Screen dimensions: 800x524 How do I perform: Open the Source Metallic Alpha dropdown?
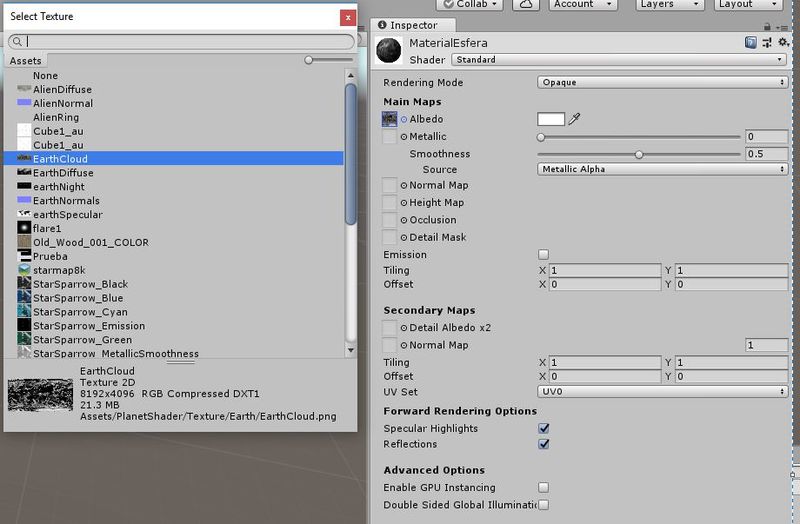662,169
